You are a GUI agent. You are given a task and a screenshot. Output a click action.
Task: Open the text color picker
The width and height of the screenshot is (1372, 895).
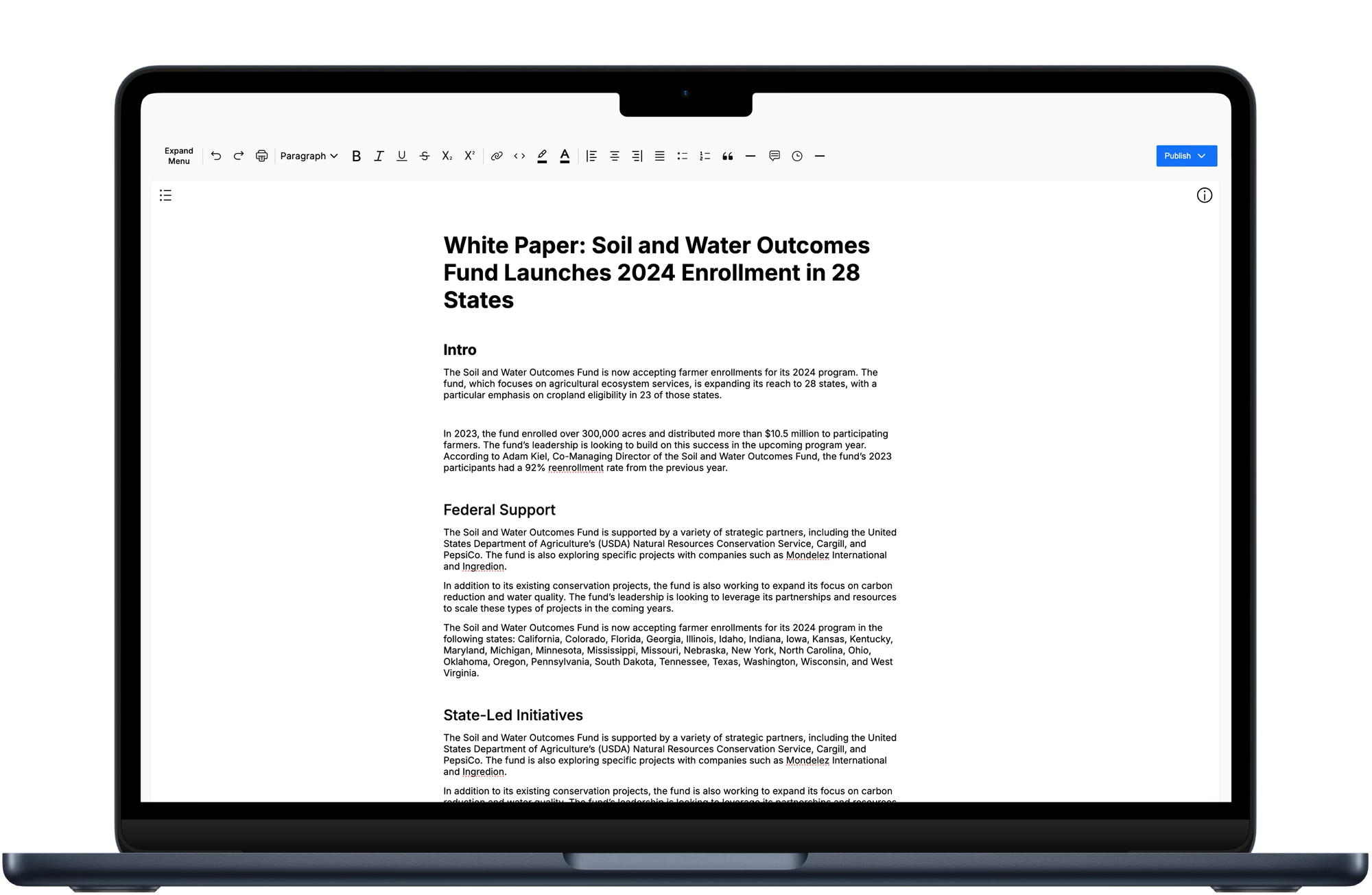click(565, 156)
